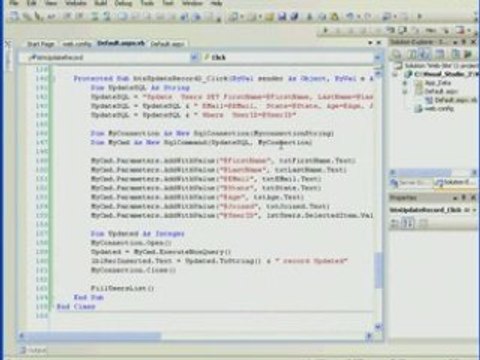
Task: Switch to the web.config tab
Action: point(77,44)
